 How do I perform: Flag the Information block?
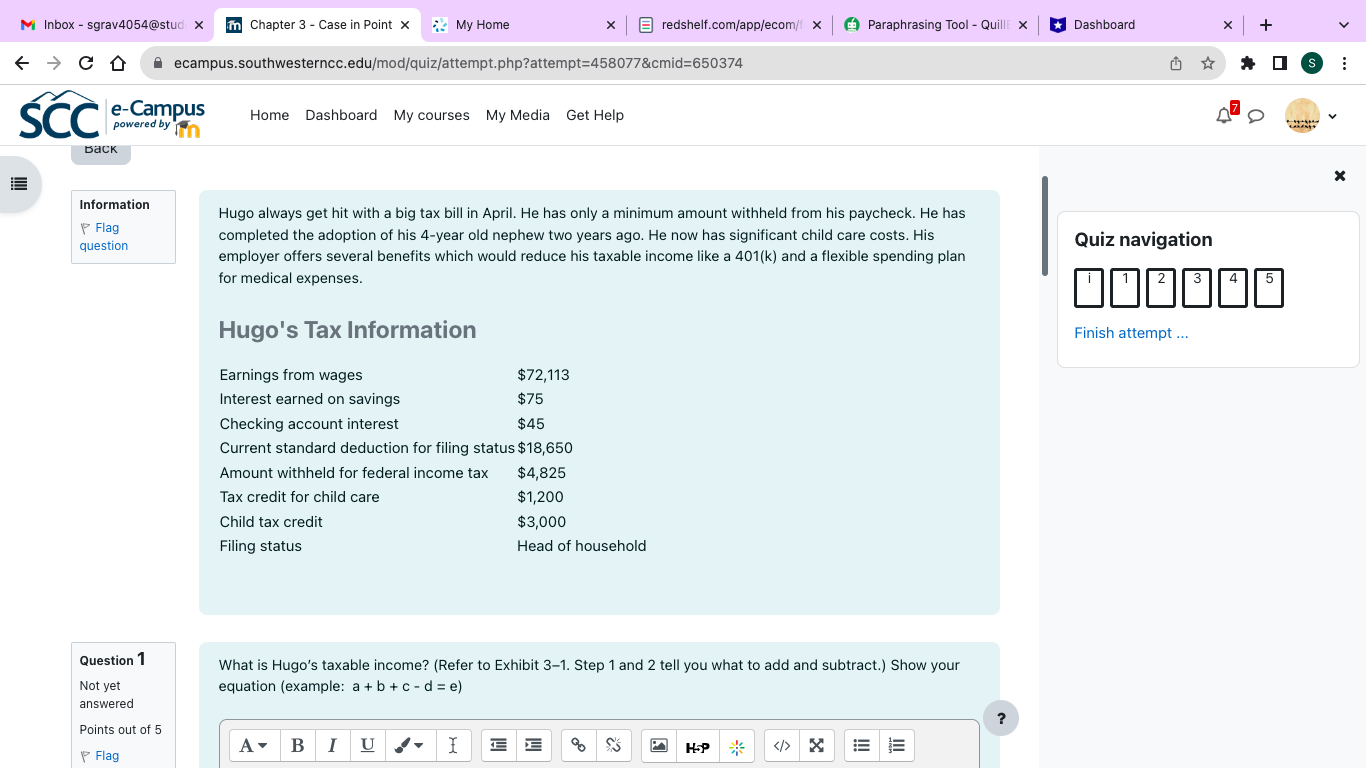pyautogui.click(x=104, y=237)
